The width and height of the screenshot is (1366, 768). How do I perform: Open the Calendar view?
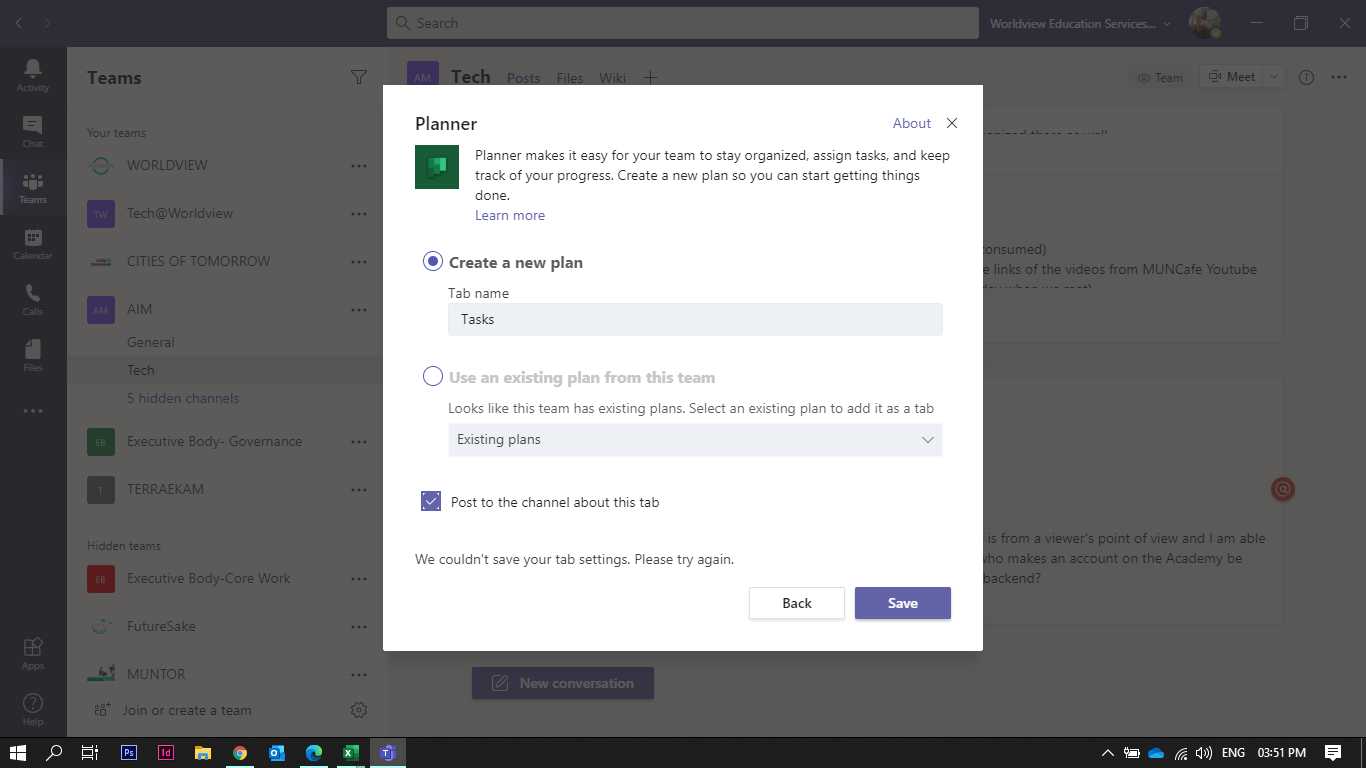click(33, 243)
